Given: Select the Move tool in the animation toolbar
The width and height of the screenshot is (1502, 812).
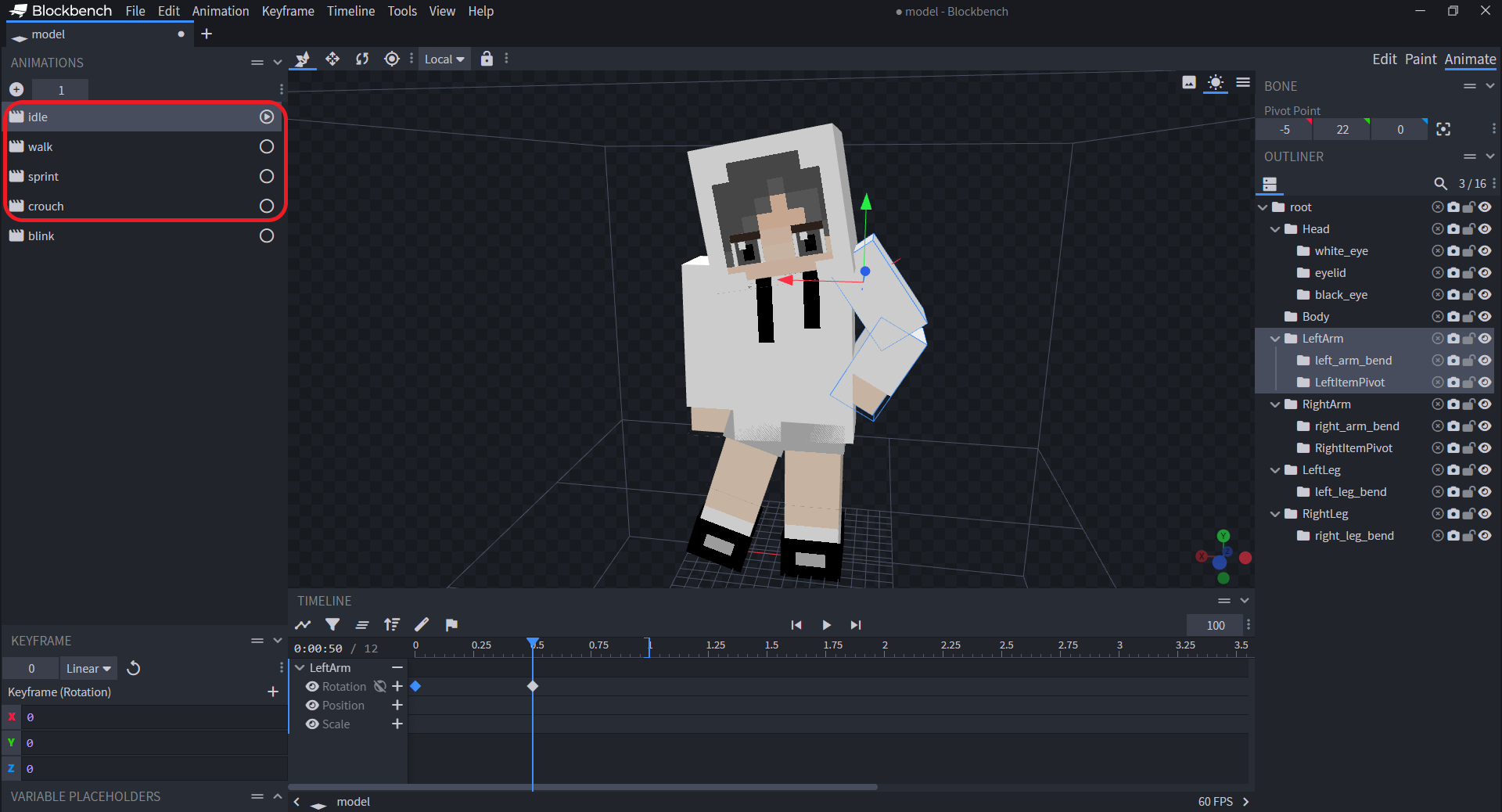Looking at the screenshot, I should point(332,59).
